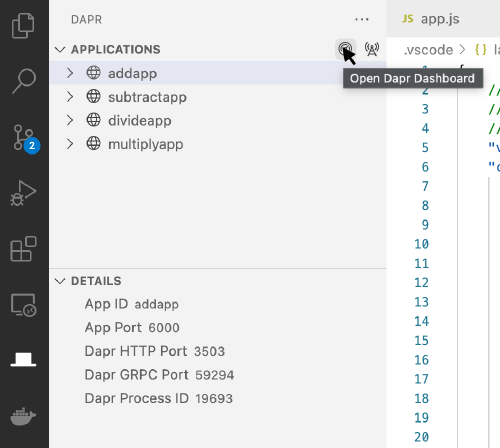Click the globe icon next to addapp
Viewport: 500px width, 448px height.
(93, 73)
